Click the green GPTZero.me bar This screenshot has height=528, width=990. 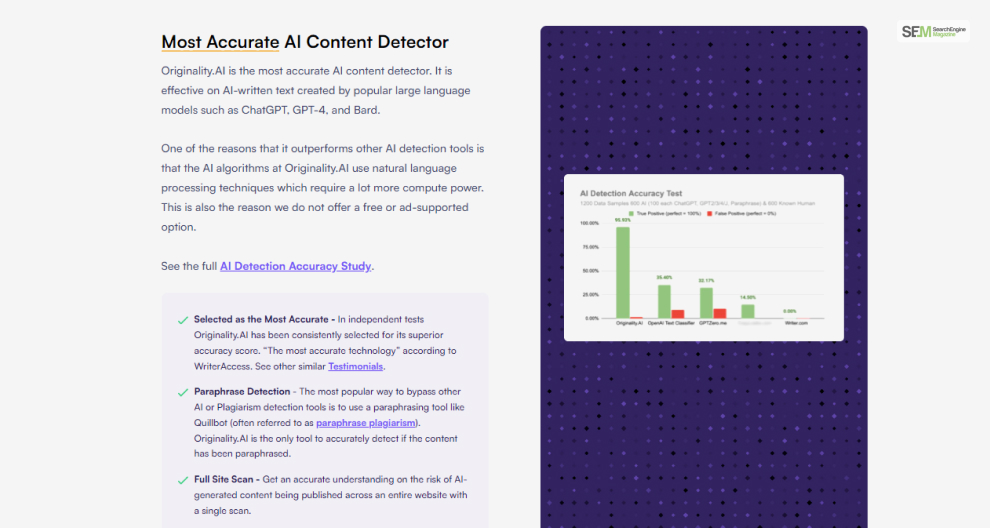pyautogui.click(x=707, y=303)
